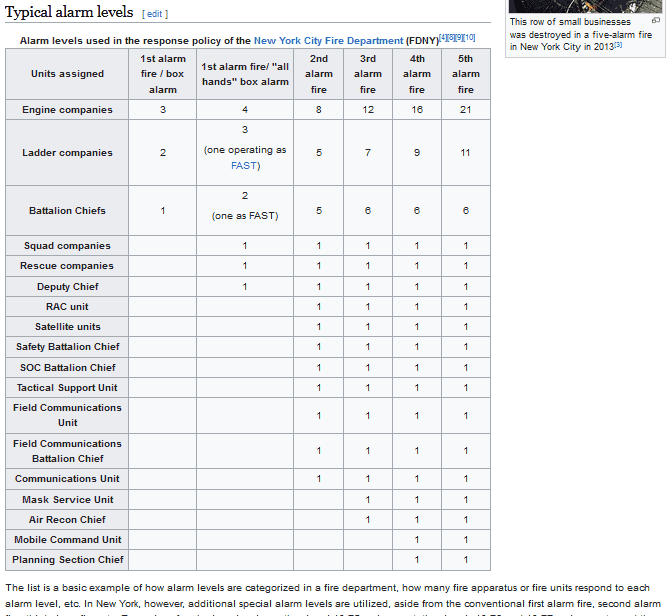Click the '21' cell in Engine companies row
The image size is (669, 616).
(x=466, y=110)
